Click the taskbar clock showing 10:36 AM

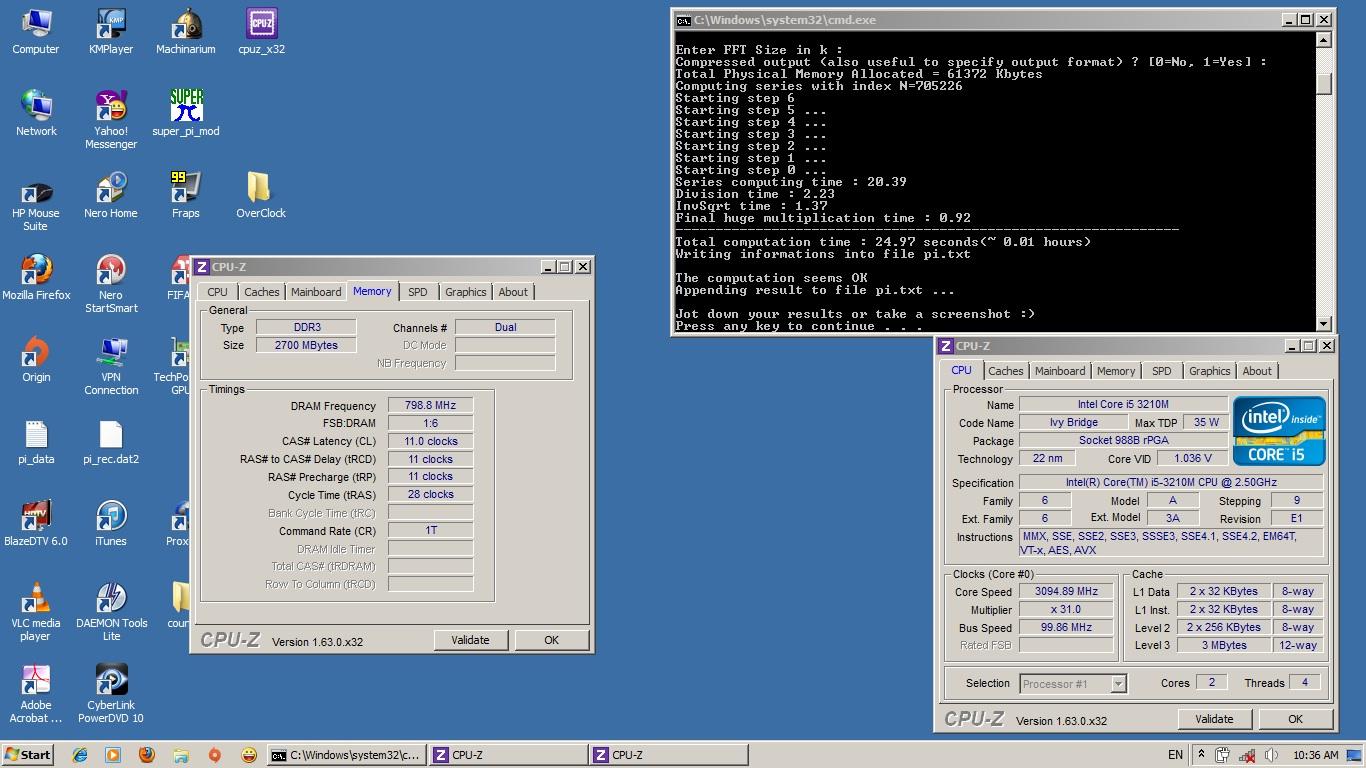tap(1315, 755)
